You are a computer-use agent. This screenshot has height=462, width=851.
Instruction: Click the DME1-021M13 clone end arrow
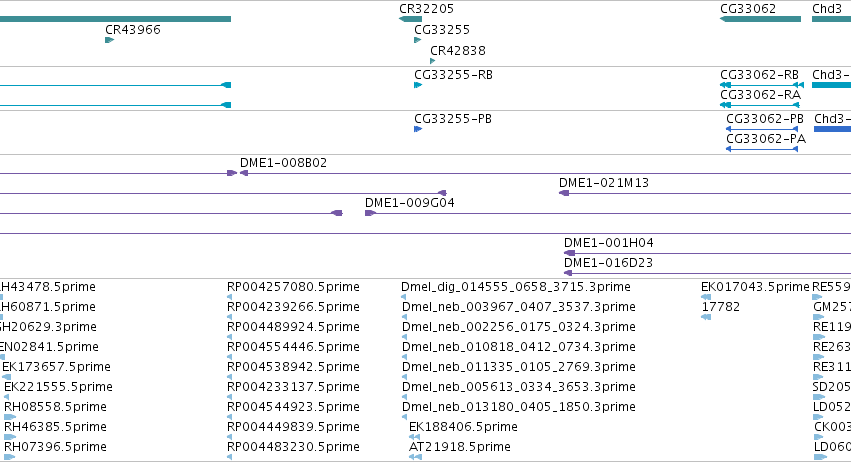pos(564,193)
